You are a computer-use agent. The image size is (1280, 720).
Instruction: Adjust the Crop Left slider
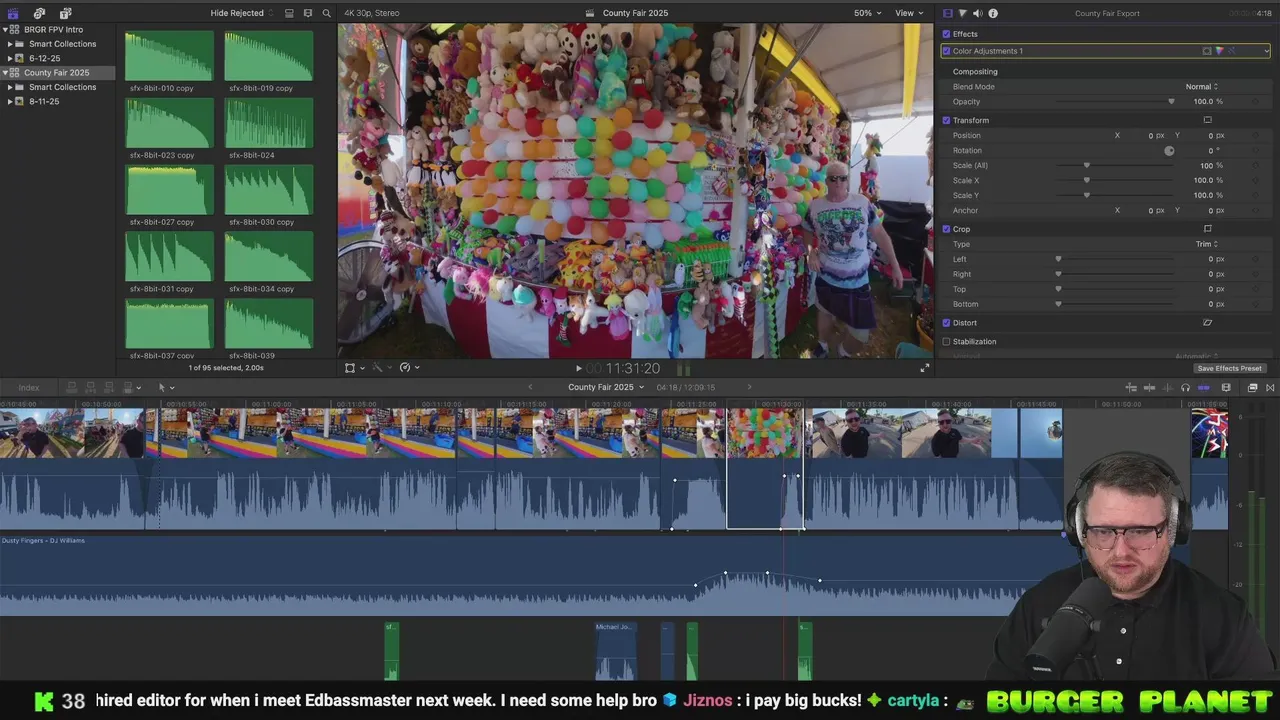click(x=1058, y=259)
